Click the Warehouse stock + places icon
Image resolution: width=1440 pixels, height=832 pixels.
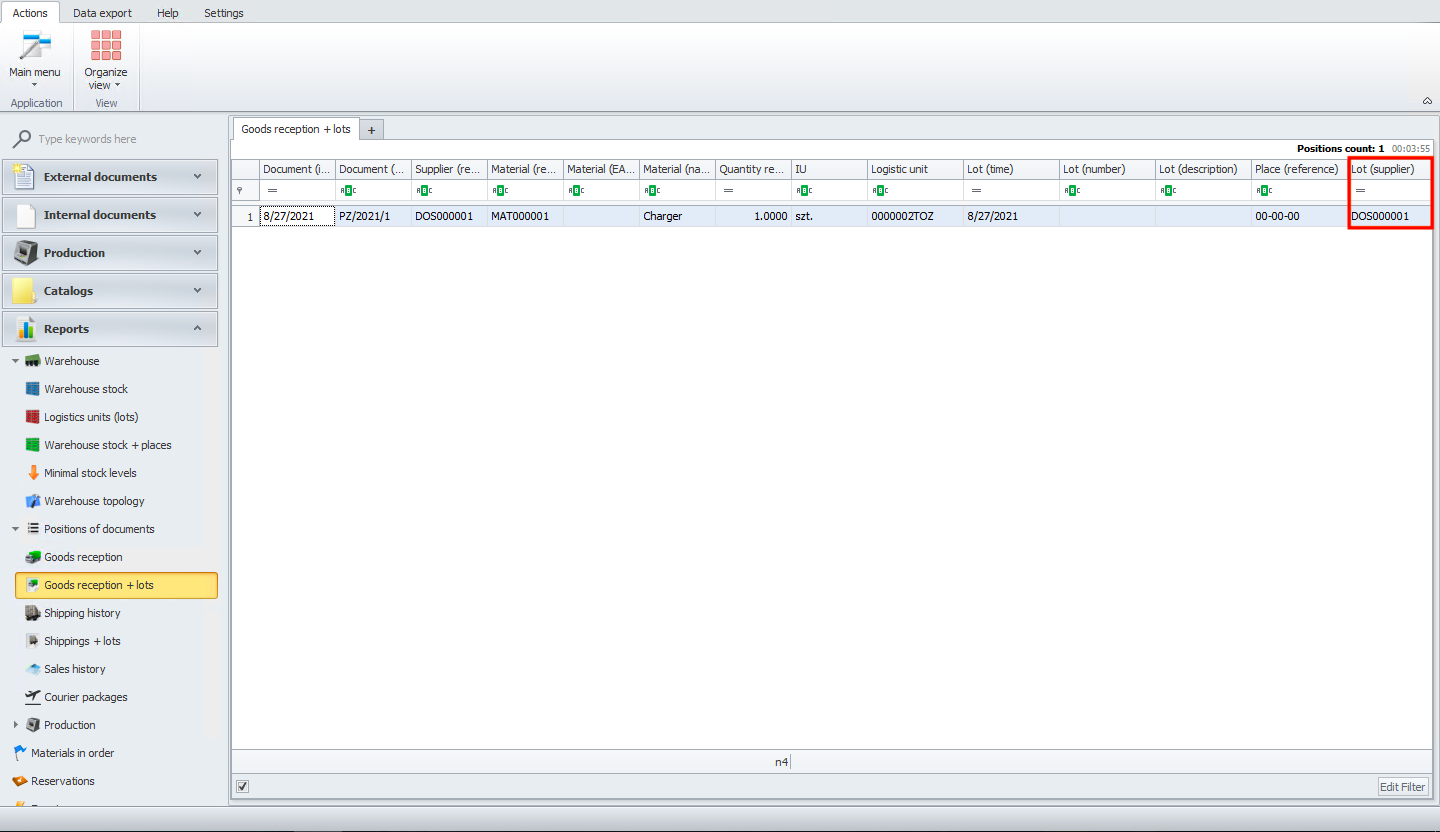[33, 445]
